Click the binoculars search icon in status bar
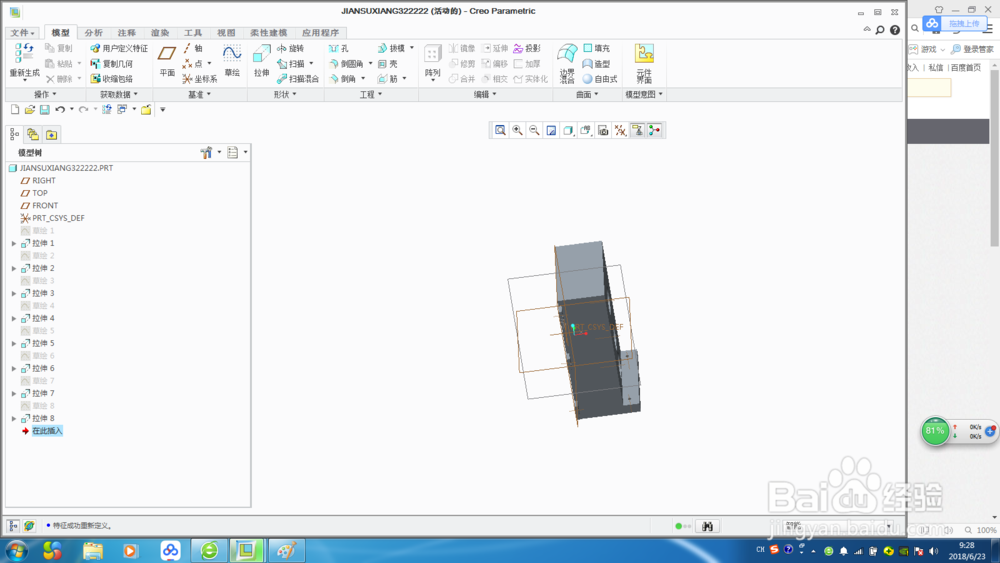 pyautogui.click(x=707, y=526)
